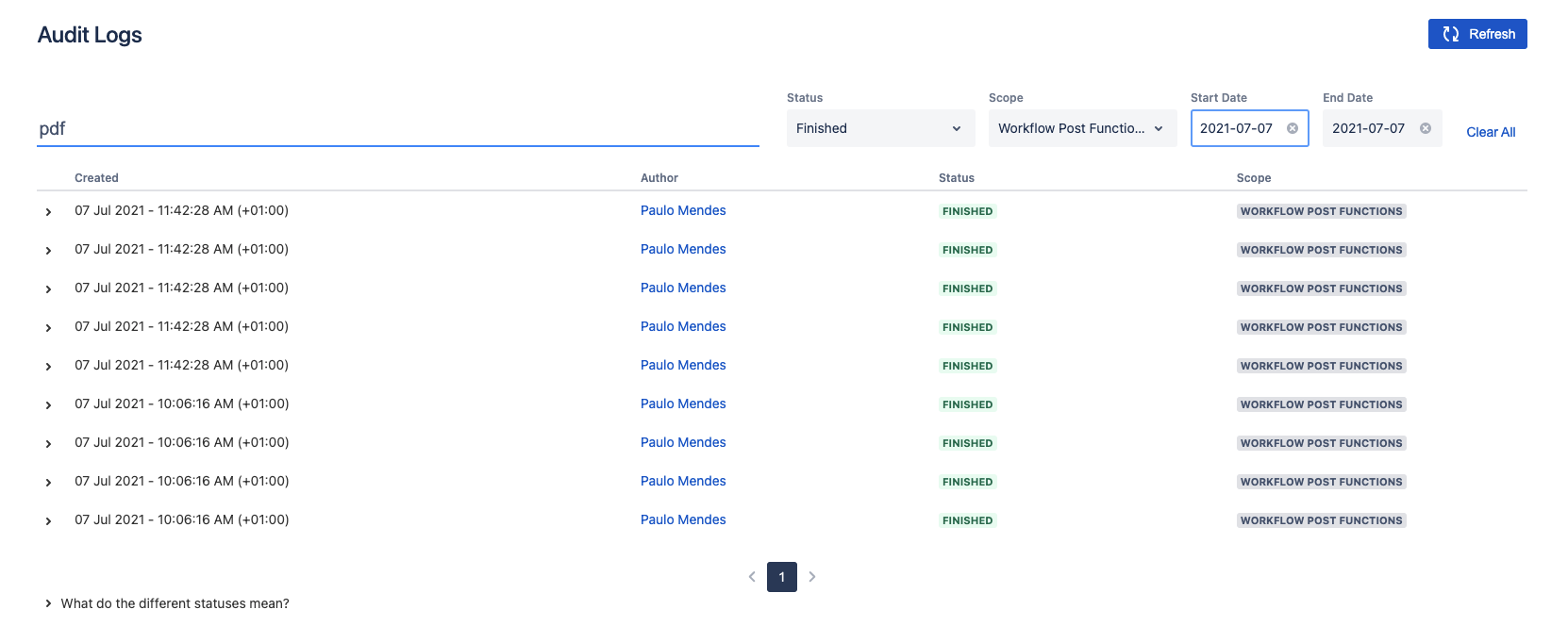Go to the previous page arrow
Viewport: 1568px width, 626px height.
click(752, 577)
